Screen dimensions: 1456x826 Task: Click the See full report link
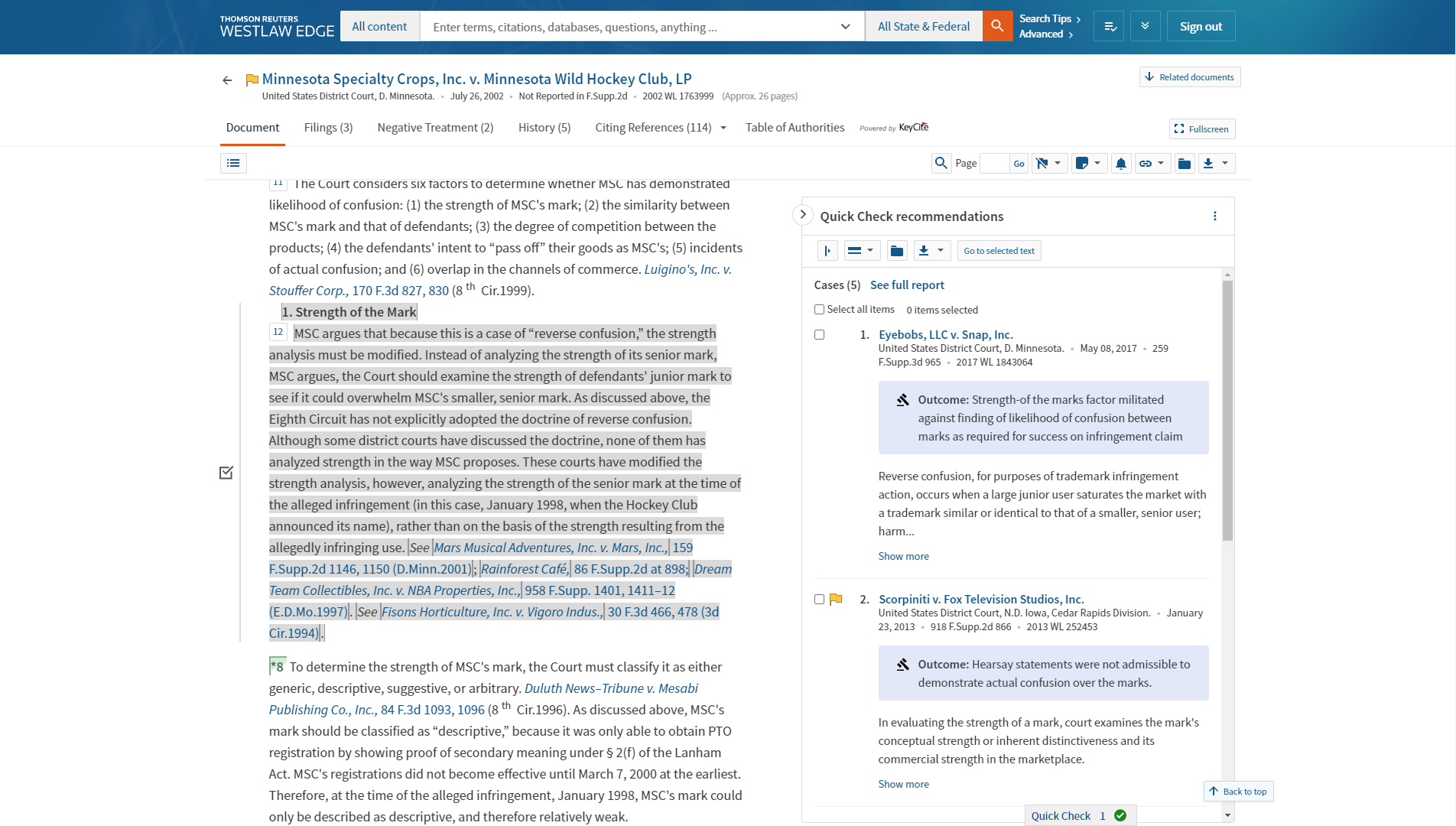[x=907, y=285]
